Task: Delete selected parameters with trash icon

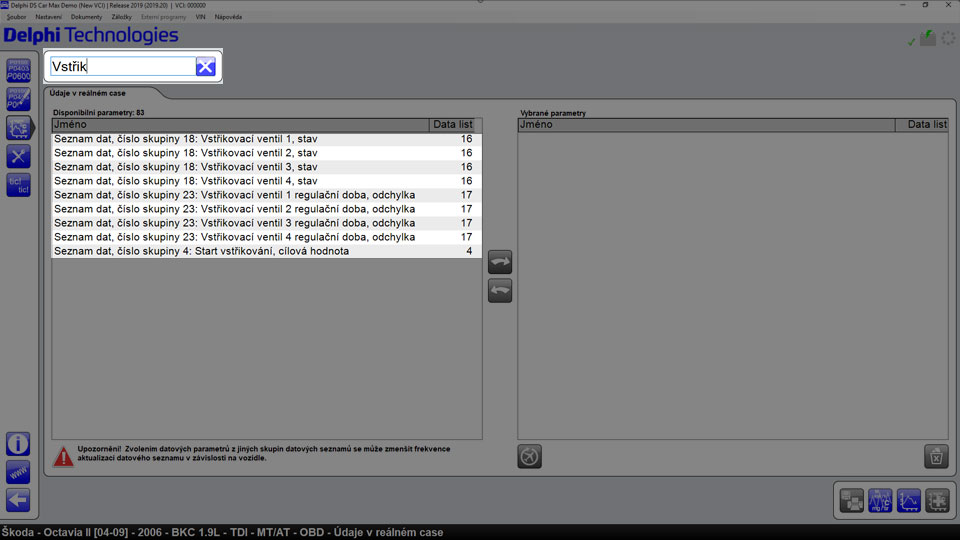Action: [x=936, y=456]
